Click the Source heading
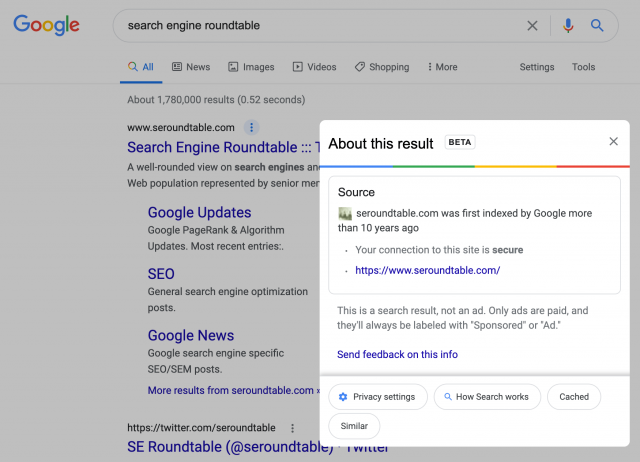The height and width of the screenshot is (462, 640). pyautogui.click(x=356, y=192)
